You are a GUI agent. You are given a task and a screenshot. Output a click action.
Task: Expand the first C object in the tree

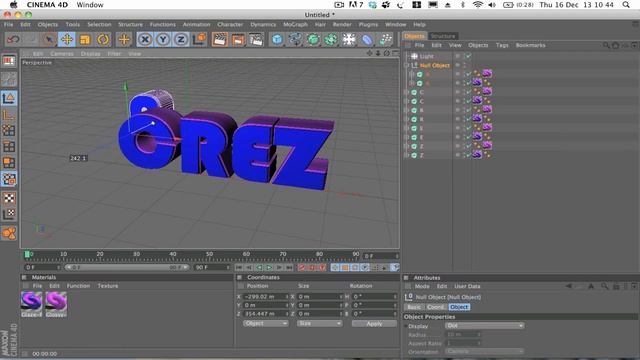point(407,92)
